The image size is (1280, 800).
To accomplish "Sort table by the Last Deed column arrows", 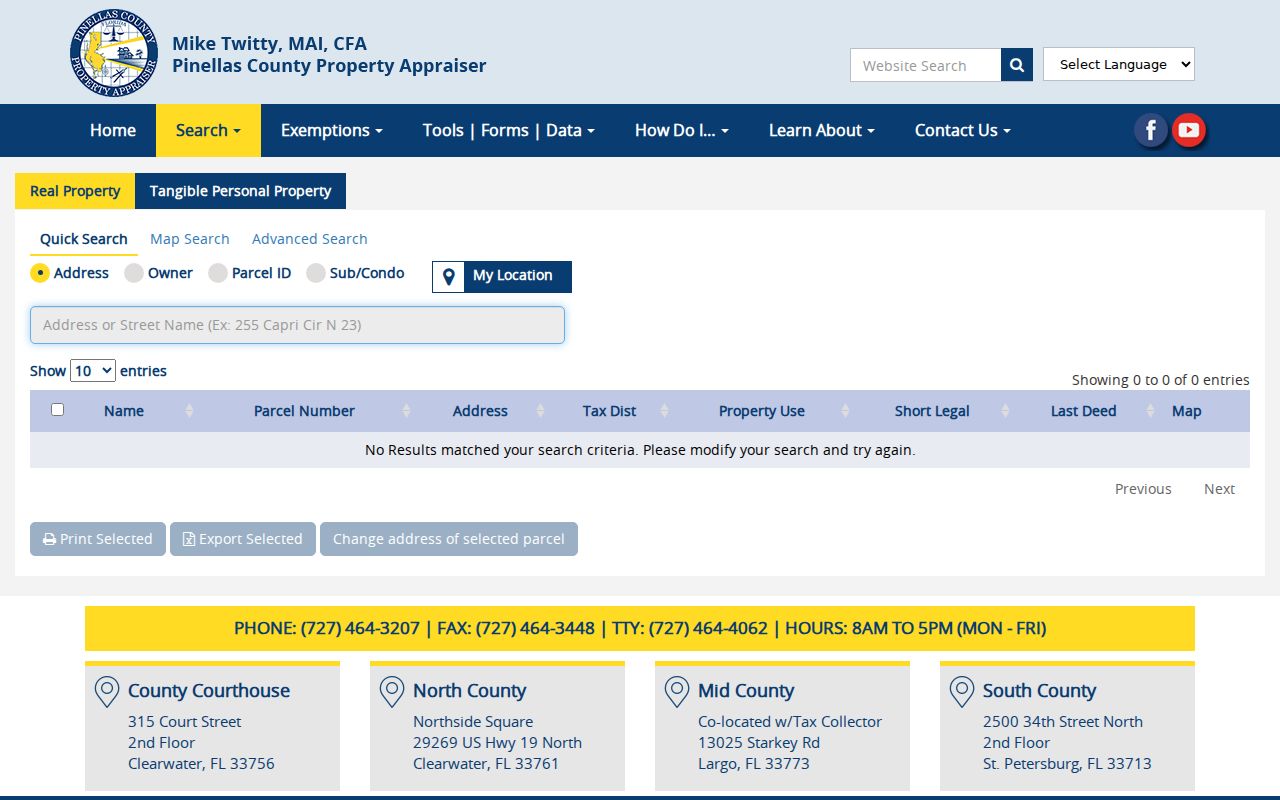I will pyautogui.click(x=1150, y=411).
